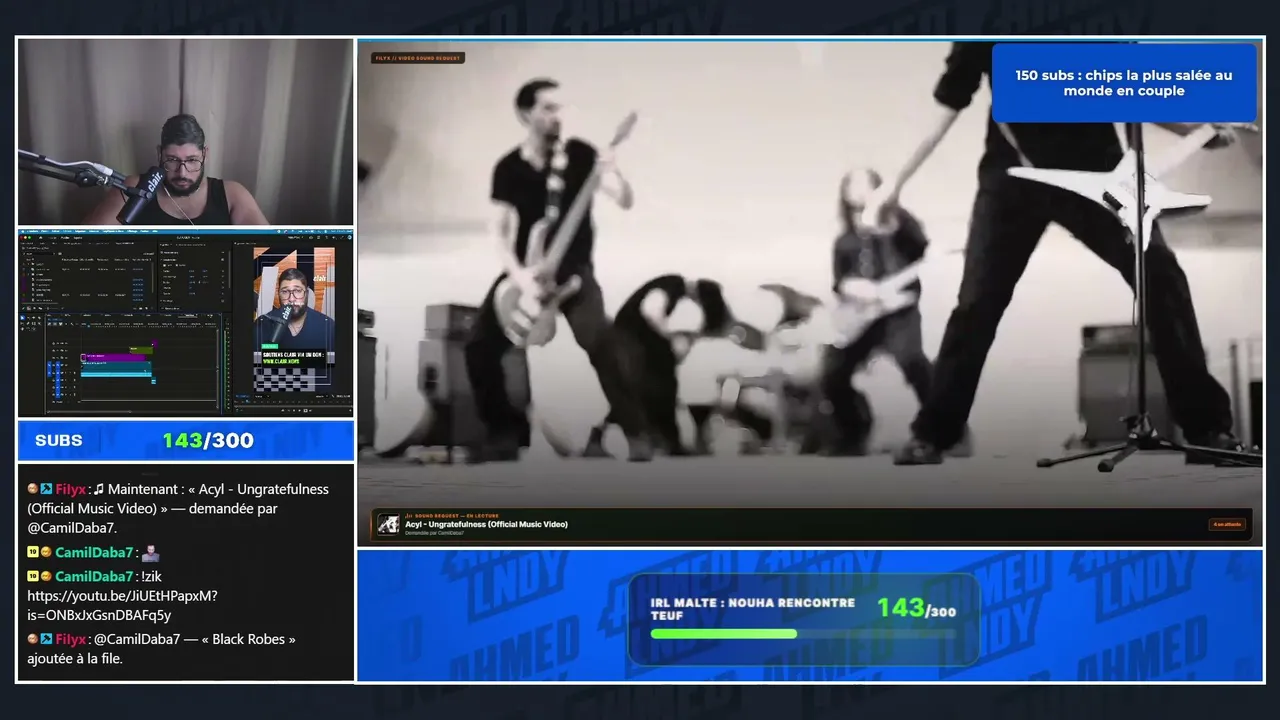Select the purple clip in the Premiere timeline
This screenshot has height=720, width=1280.
(114, 356)
